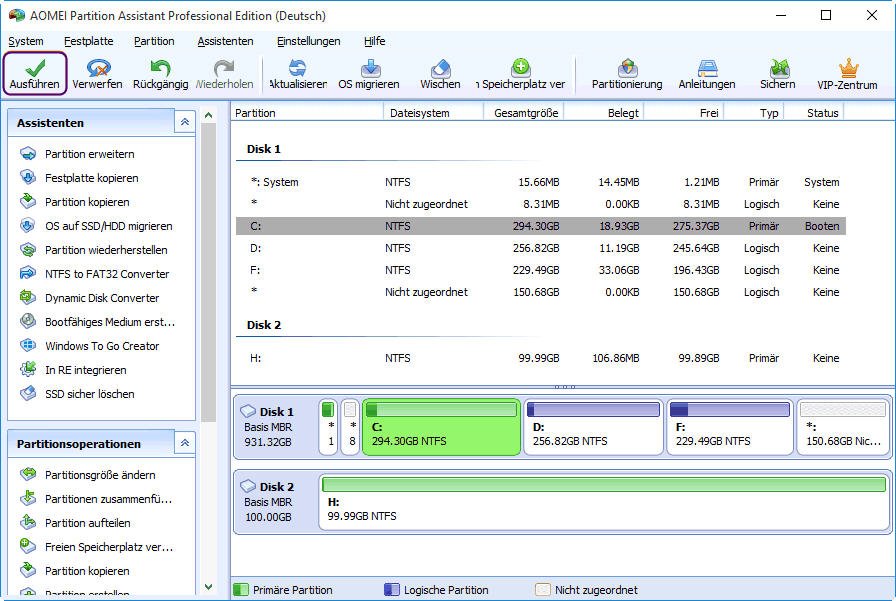This screenshot has width=896, height=601.
Task: Select the D: partition row in list
Action: (541, 248)
